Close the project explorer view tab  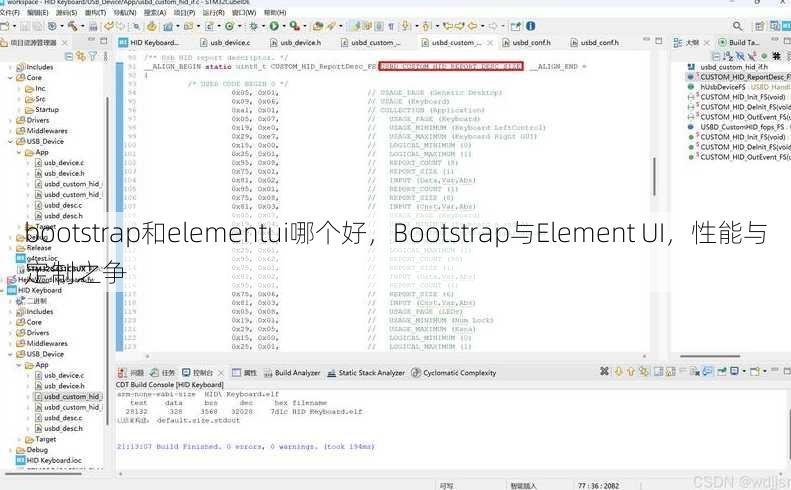[65, 43]
